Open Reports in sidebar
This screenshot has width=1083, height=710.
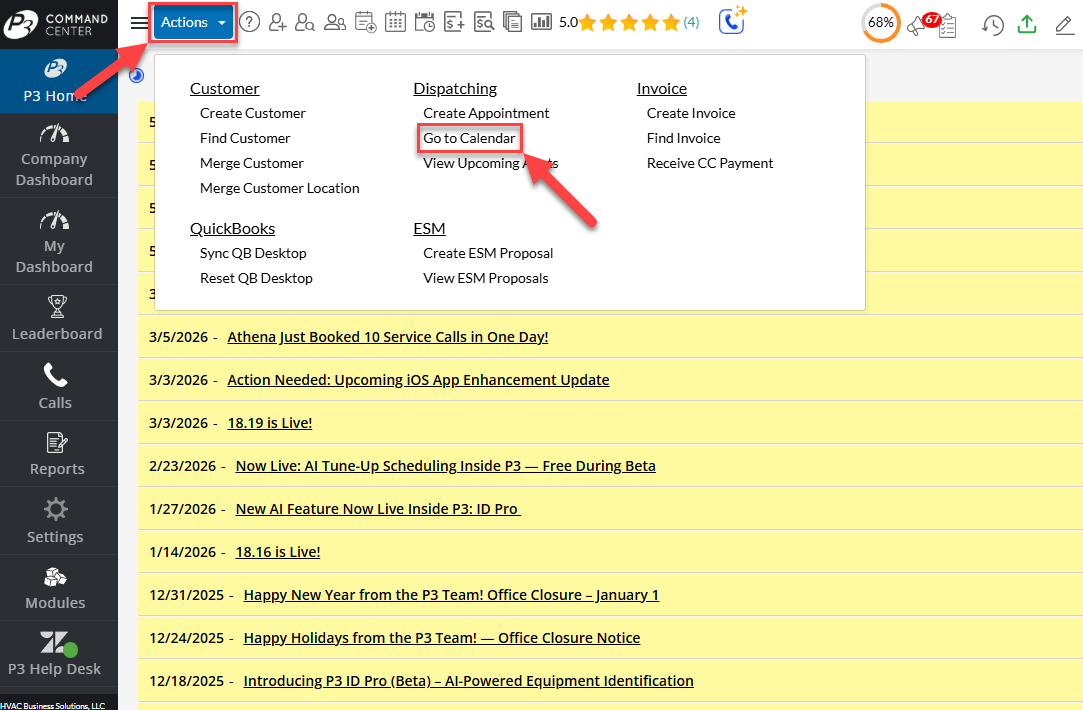coord(59,454)
